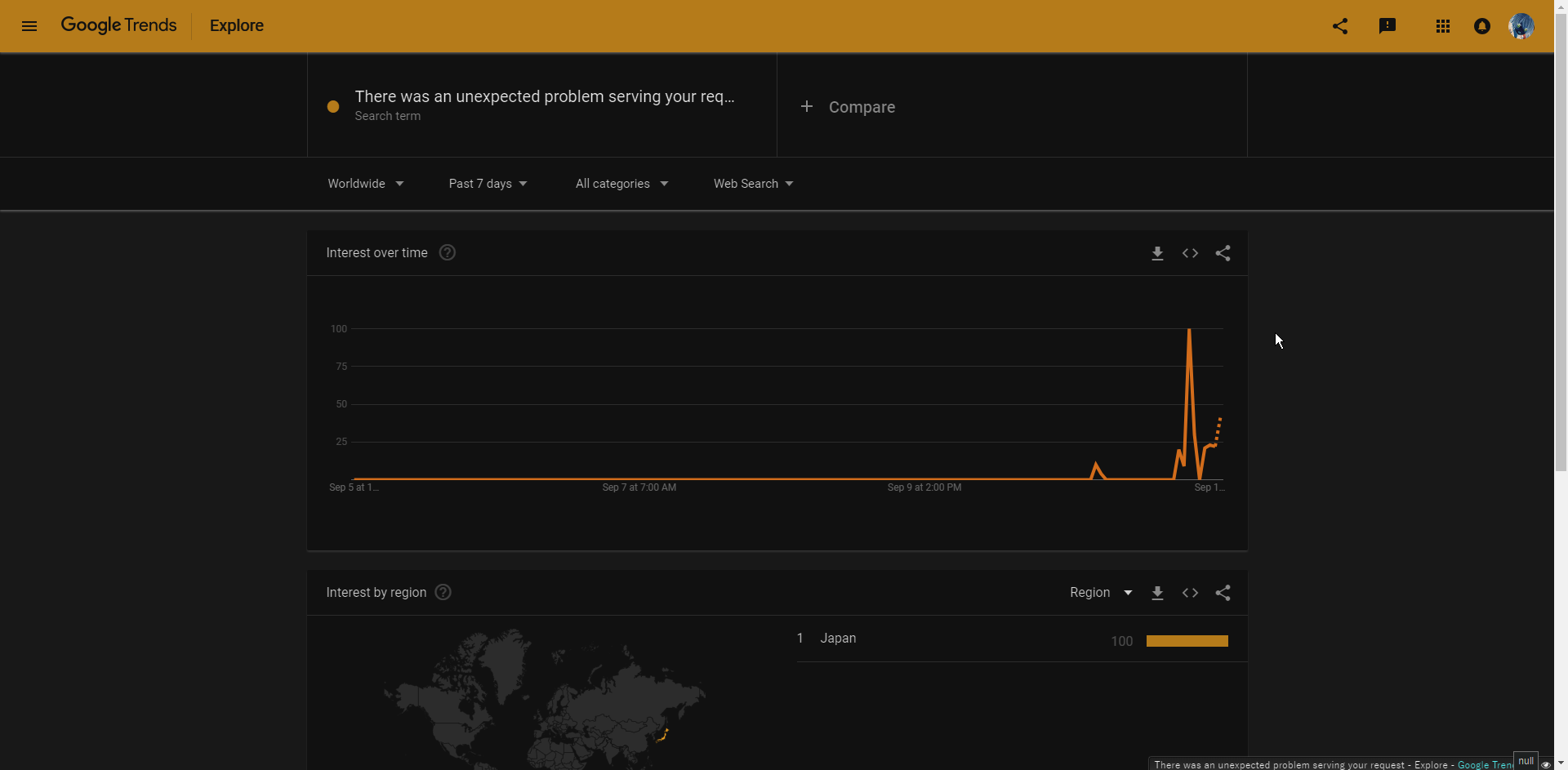The height and width of the screenshot is (770, 1568).
Task: Click the share icon in top header
Action: pos(1340,26)
